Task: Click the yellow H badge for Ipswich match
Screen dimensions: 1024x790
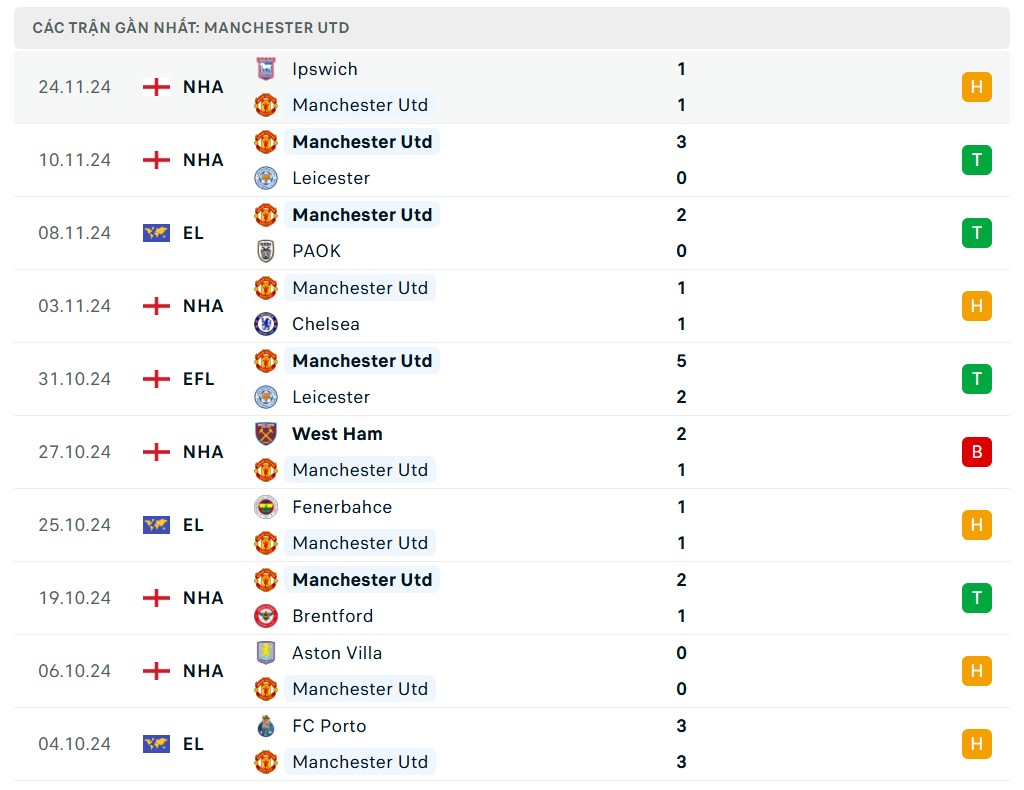Action: pos(976,87)
